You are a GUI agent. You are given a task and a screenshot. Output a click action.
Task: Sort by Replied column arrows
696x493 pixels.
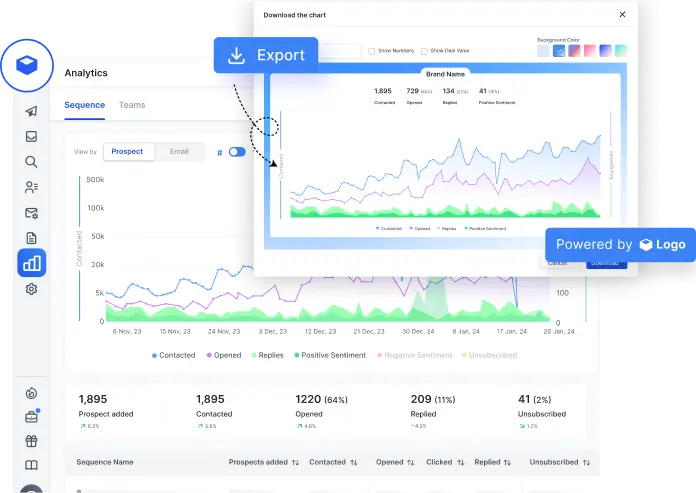click(x=509, y=462)
